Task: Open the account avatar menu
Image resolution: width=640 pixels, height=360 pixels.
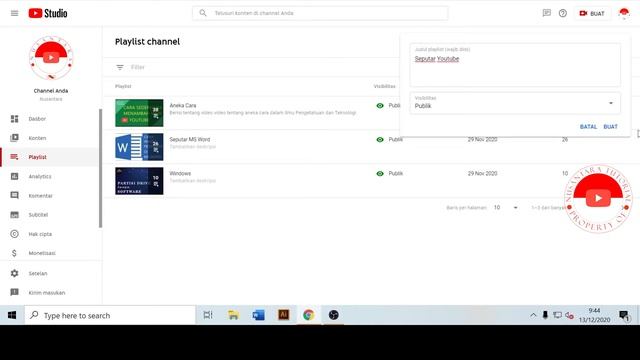Action: pyautogui.click(x=624, y=13)
